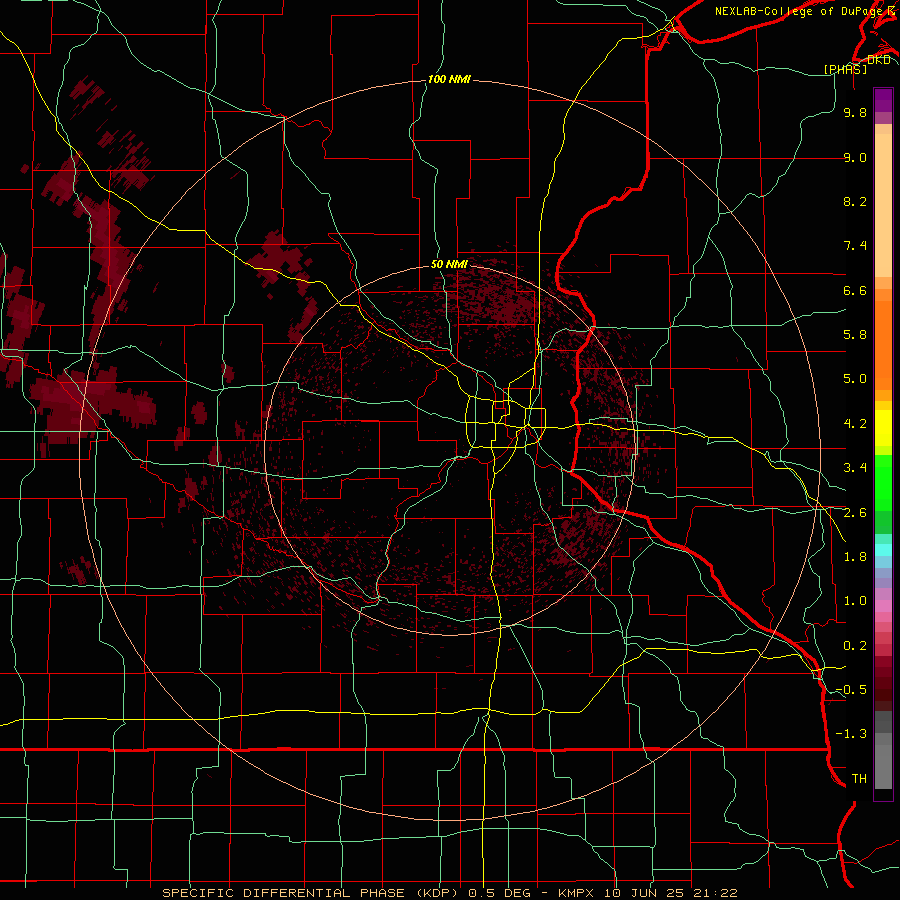Click the 100 NMI range ring label
This screenshot has width=900, height=900.
tap(449, 79)
